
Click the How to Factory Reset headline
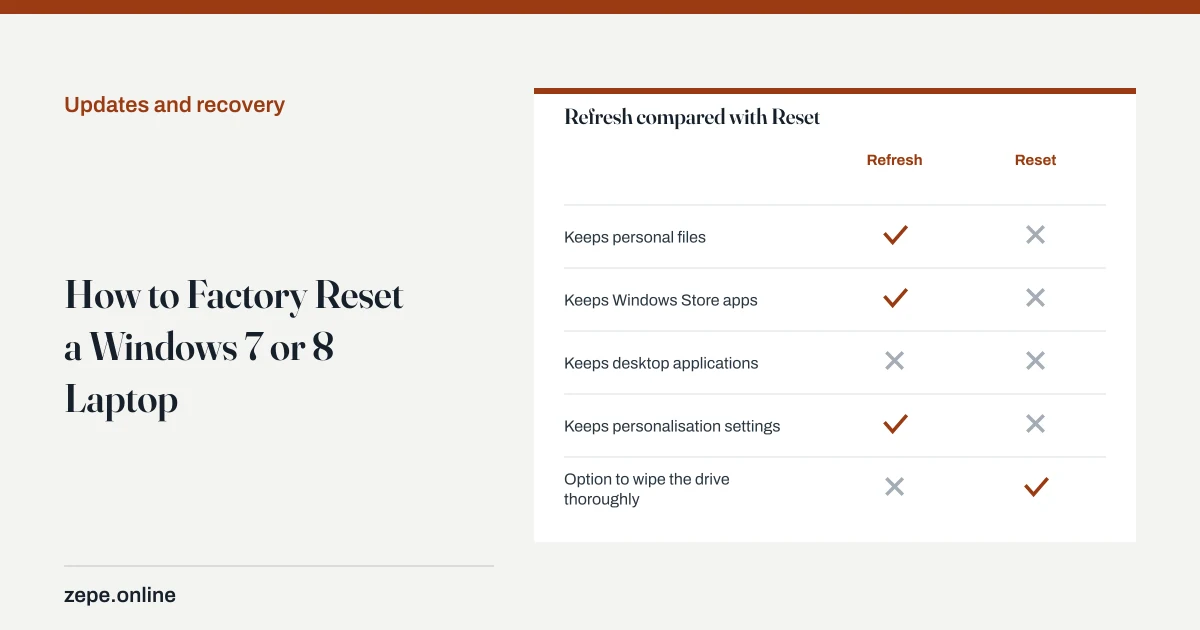[234, 348]
